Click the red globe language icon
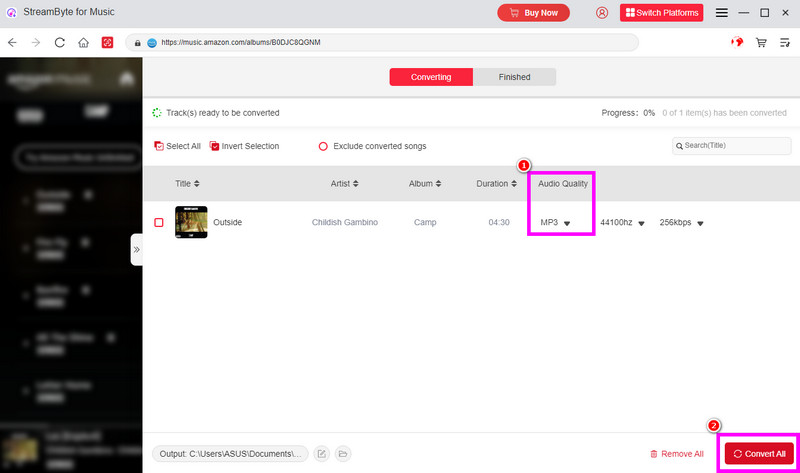This screenshot has height=473, width=800. click(x=737, y=42)
